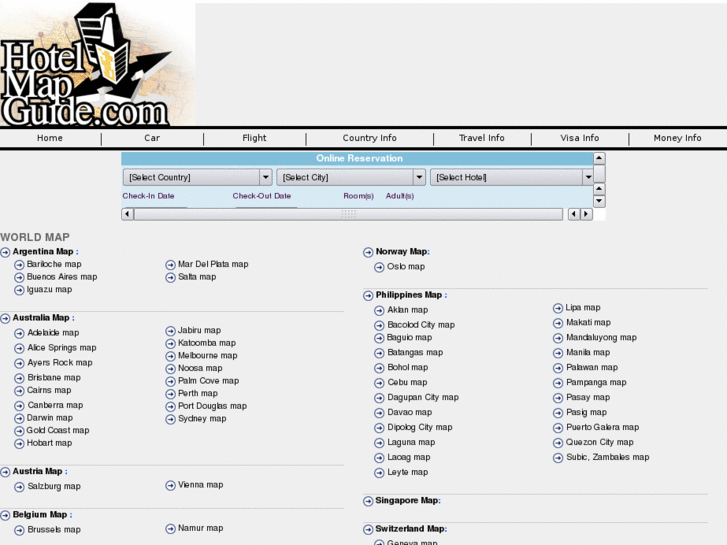Open the Canberra map link
This screenshot has height=545, width=727.
click(x=55, y=405)
